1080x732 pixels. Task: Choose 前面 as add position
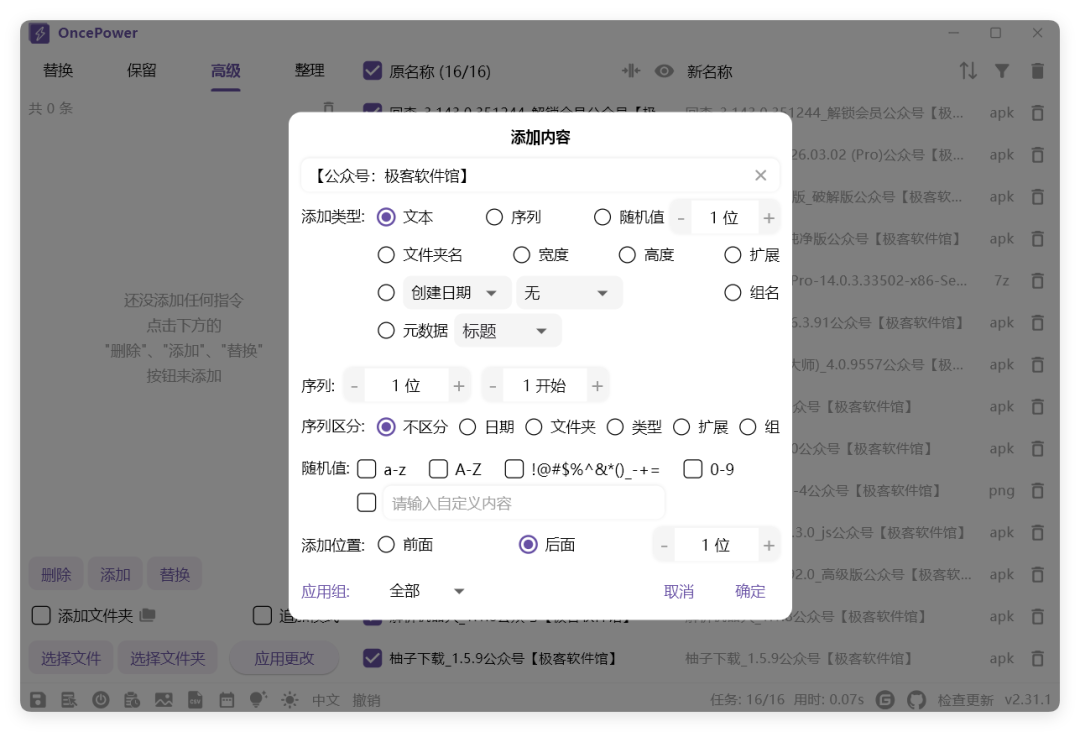tap(386, 545)
